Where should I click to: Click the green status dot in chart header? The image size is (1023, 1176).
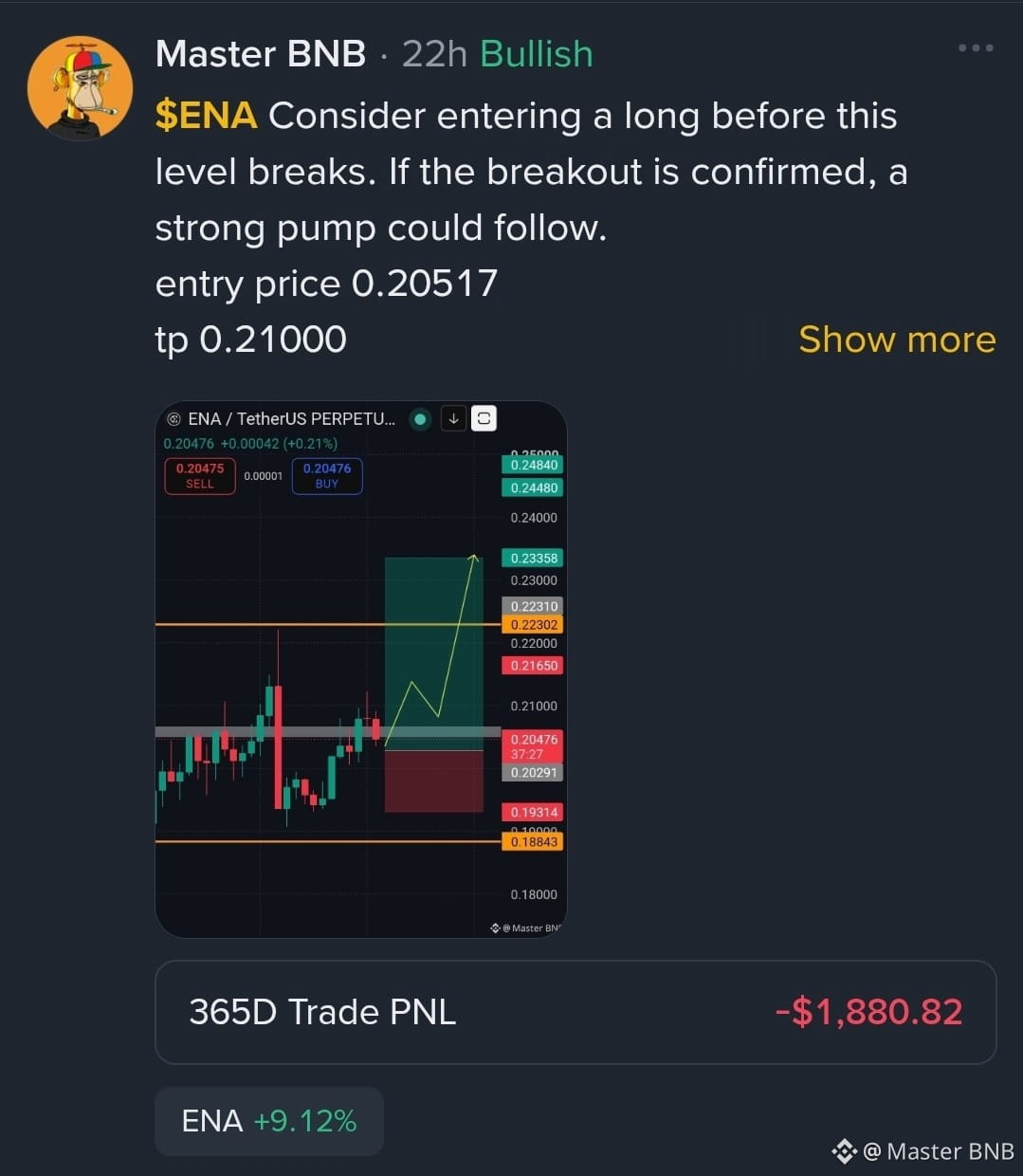421,418
